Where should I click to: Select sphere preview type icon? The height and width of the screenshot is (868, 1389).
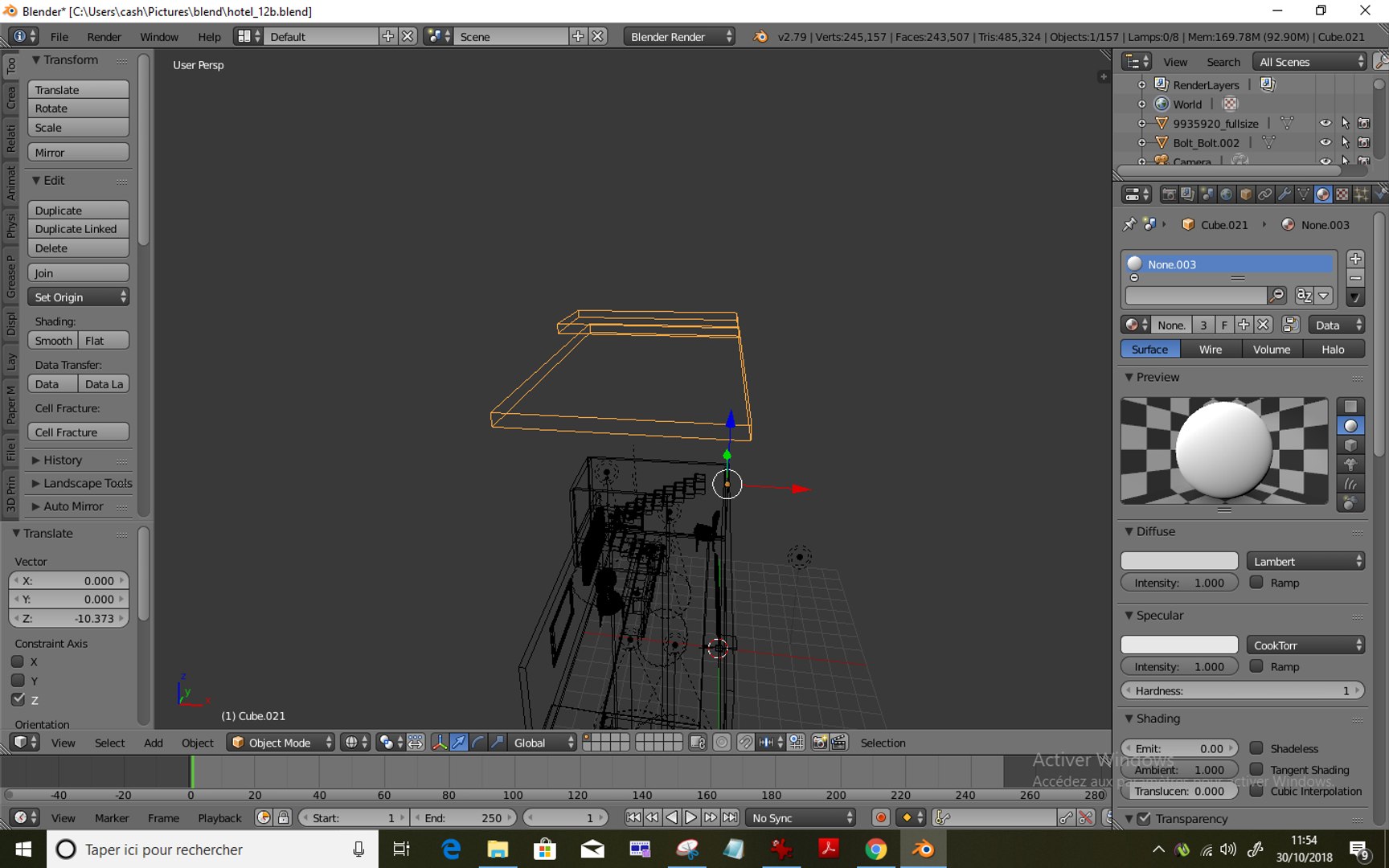click(x=1350, y=426)
